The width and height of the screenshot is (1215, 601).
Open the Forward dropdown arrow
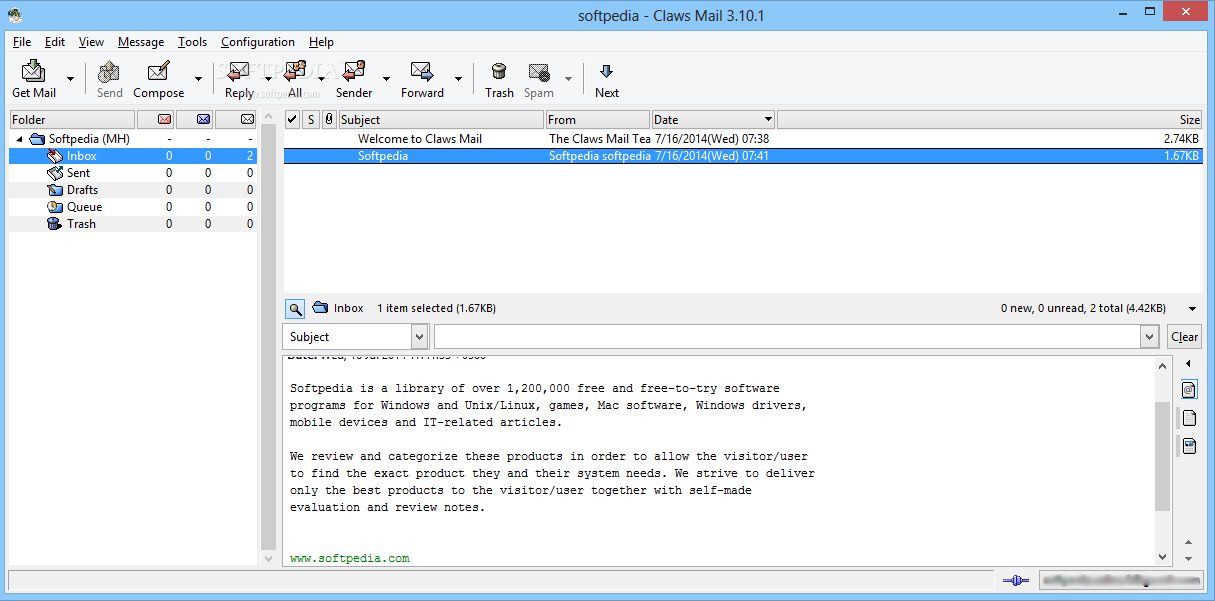coord(458,79)
